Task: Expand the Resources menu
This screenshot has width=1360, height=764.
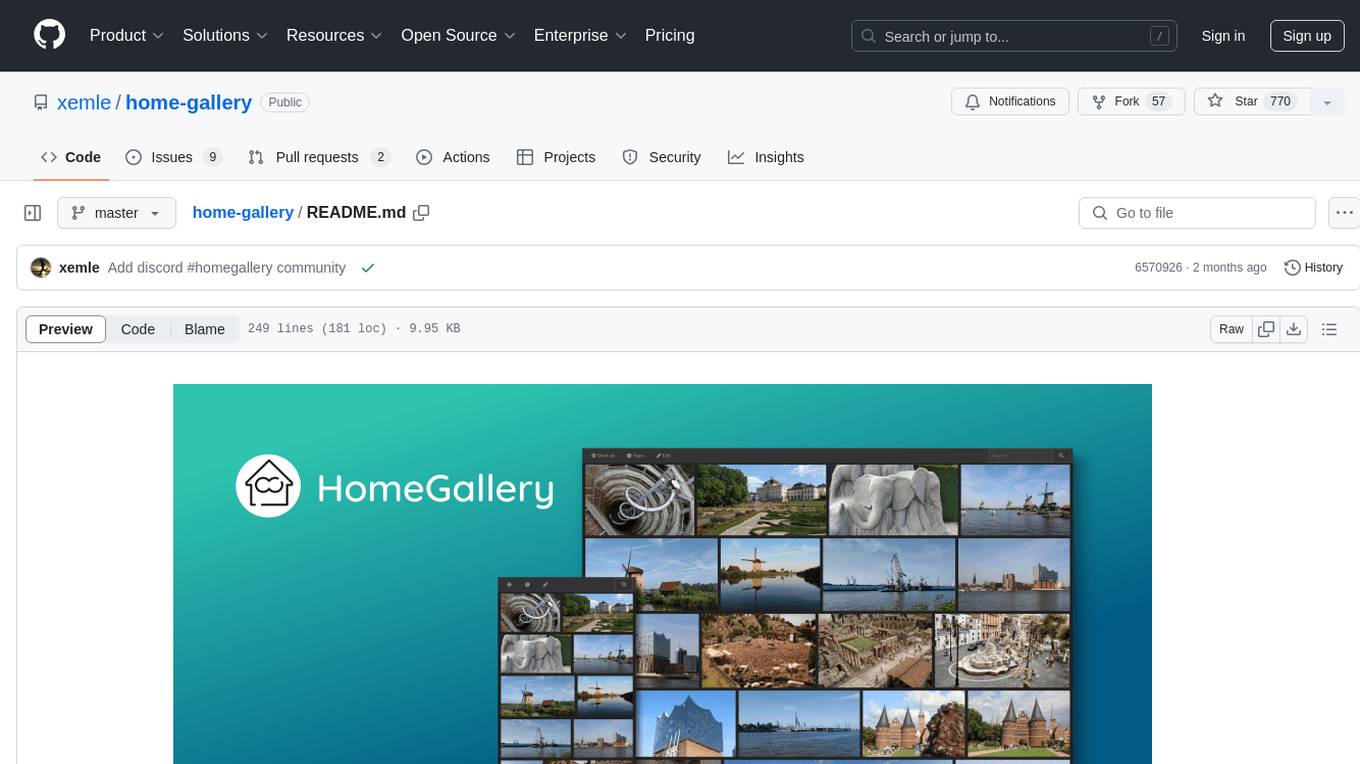Action: point(334,35)
